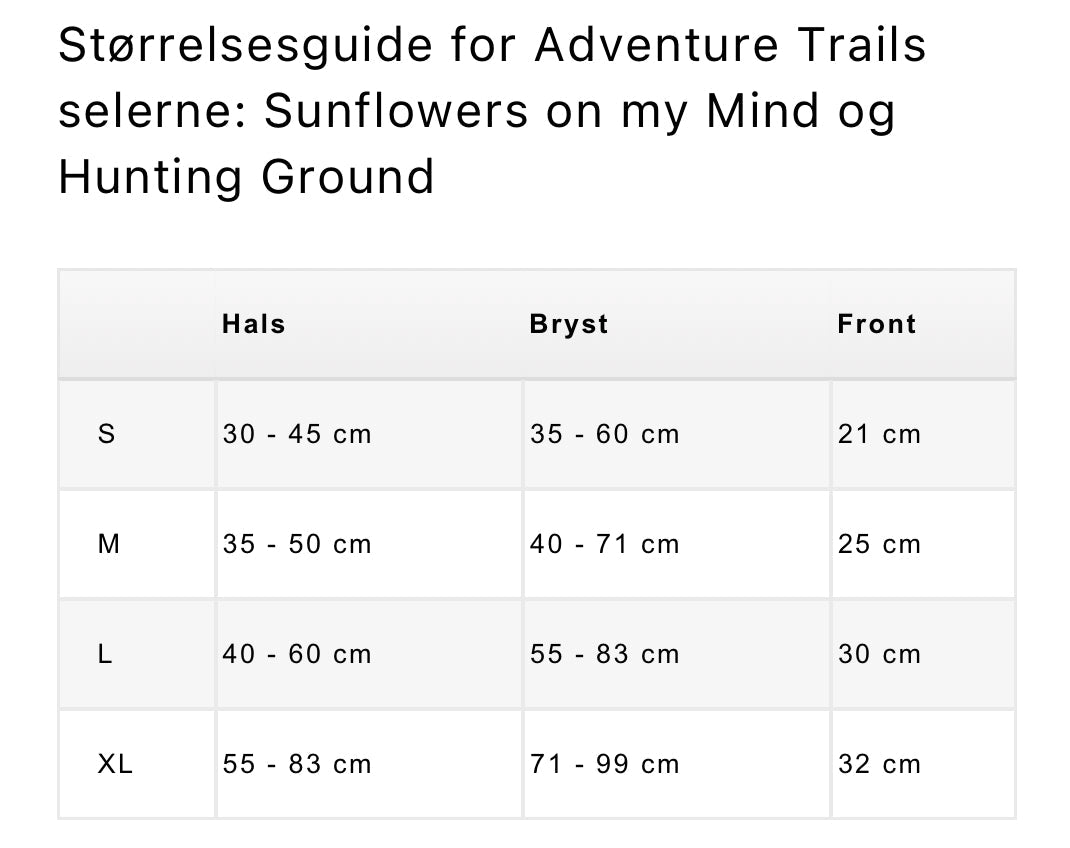The image size is (1070, 848).
Task: Select the XL size row label
Action: [x=115, y=764]
